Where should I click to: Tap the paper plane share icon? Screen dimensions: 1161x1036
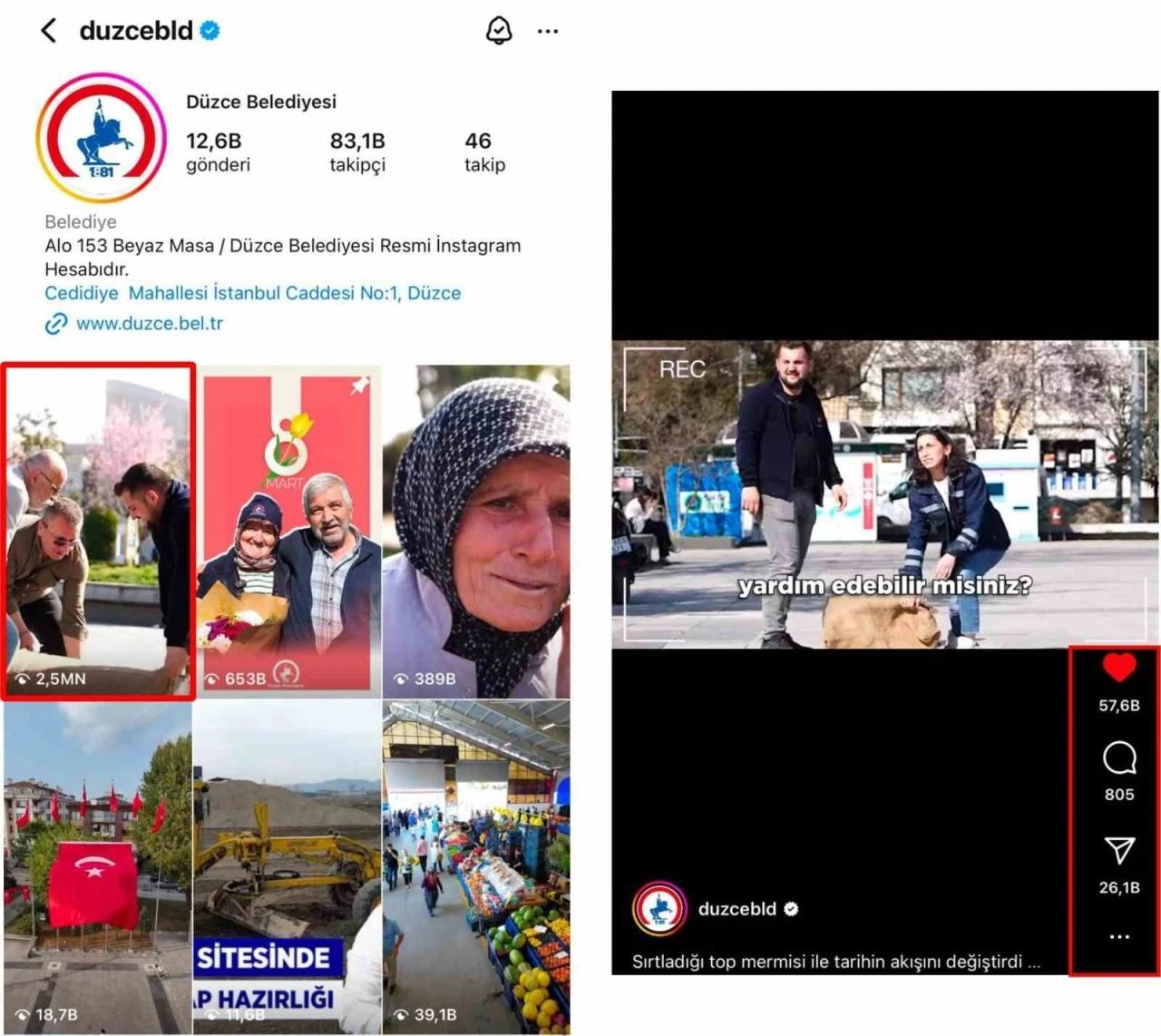[1118, 850]
